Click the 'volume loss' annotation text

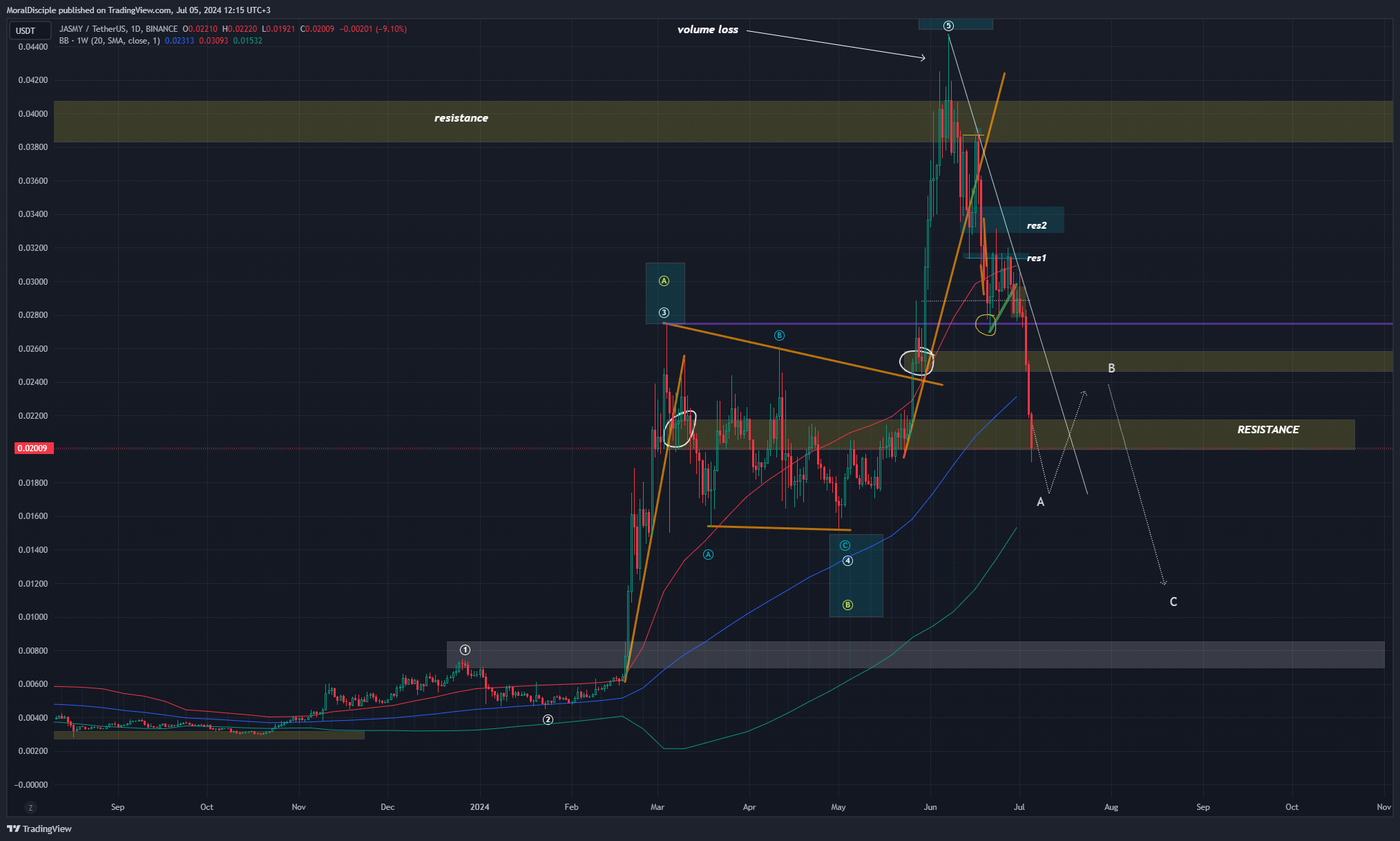pos(708,30)
